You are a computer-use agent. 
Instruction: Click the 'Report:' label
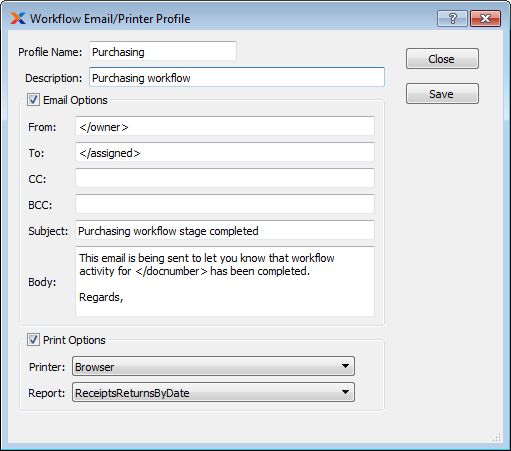47,393
